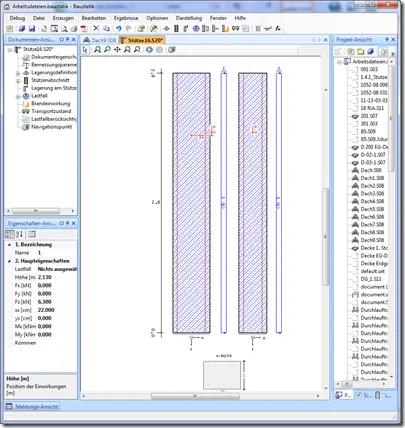Viewport: 405px width, 428px height.
Task: Click the categorized sort icon in the Eigenschaften panel
Action: click(x=10, y=234)
